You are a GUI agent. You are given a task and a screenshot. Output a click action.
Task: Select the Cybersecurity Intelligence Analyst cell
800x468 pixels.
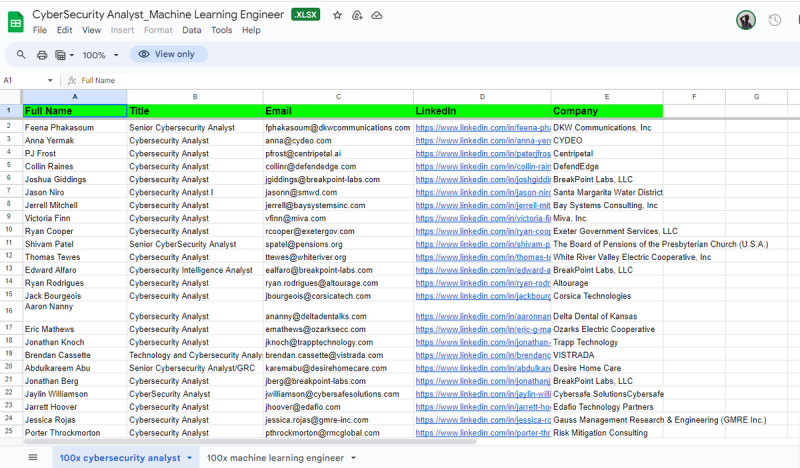(195, 270)
